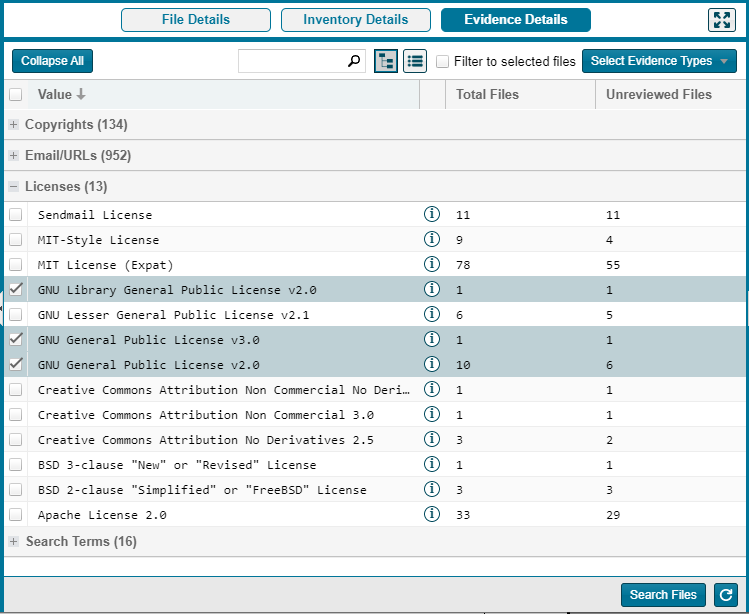Click the fullscreen expand icon

[x=721, y=20]
